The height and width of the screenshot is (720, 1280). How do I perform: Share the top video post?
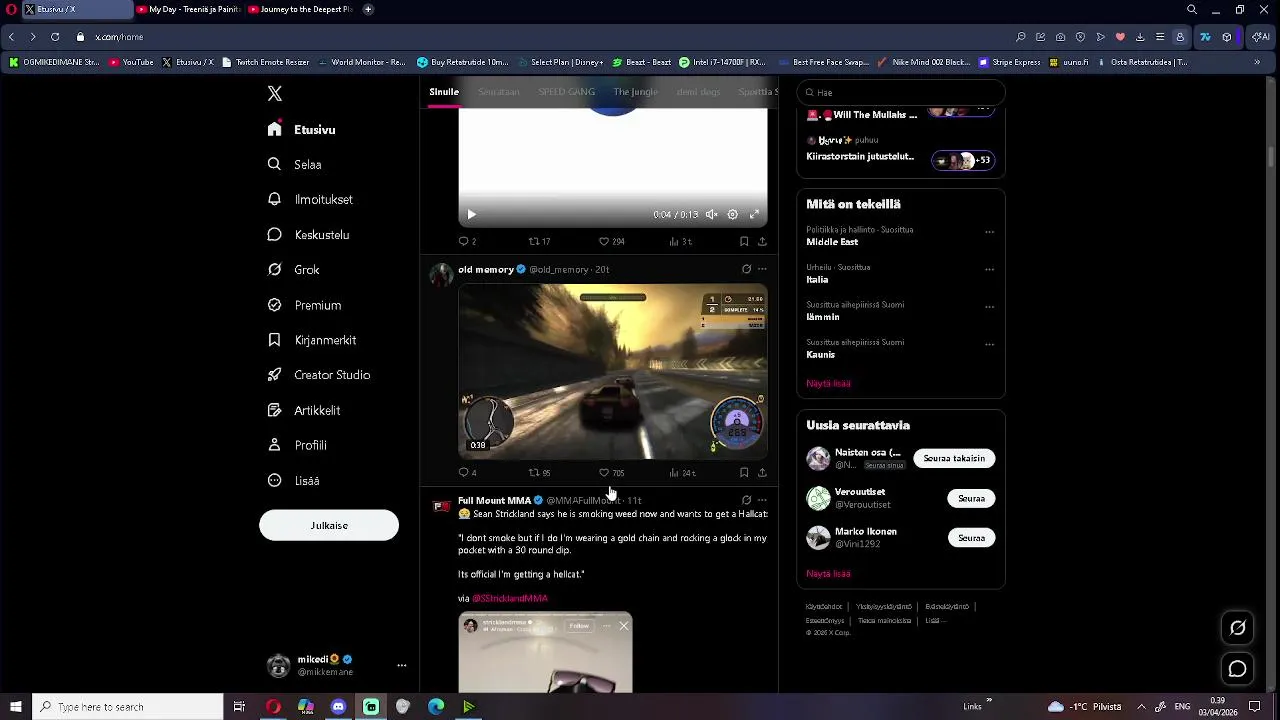tap(762, 241)
